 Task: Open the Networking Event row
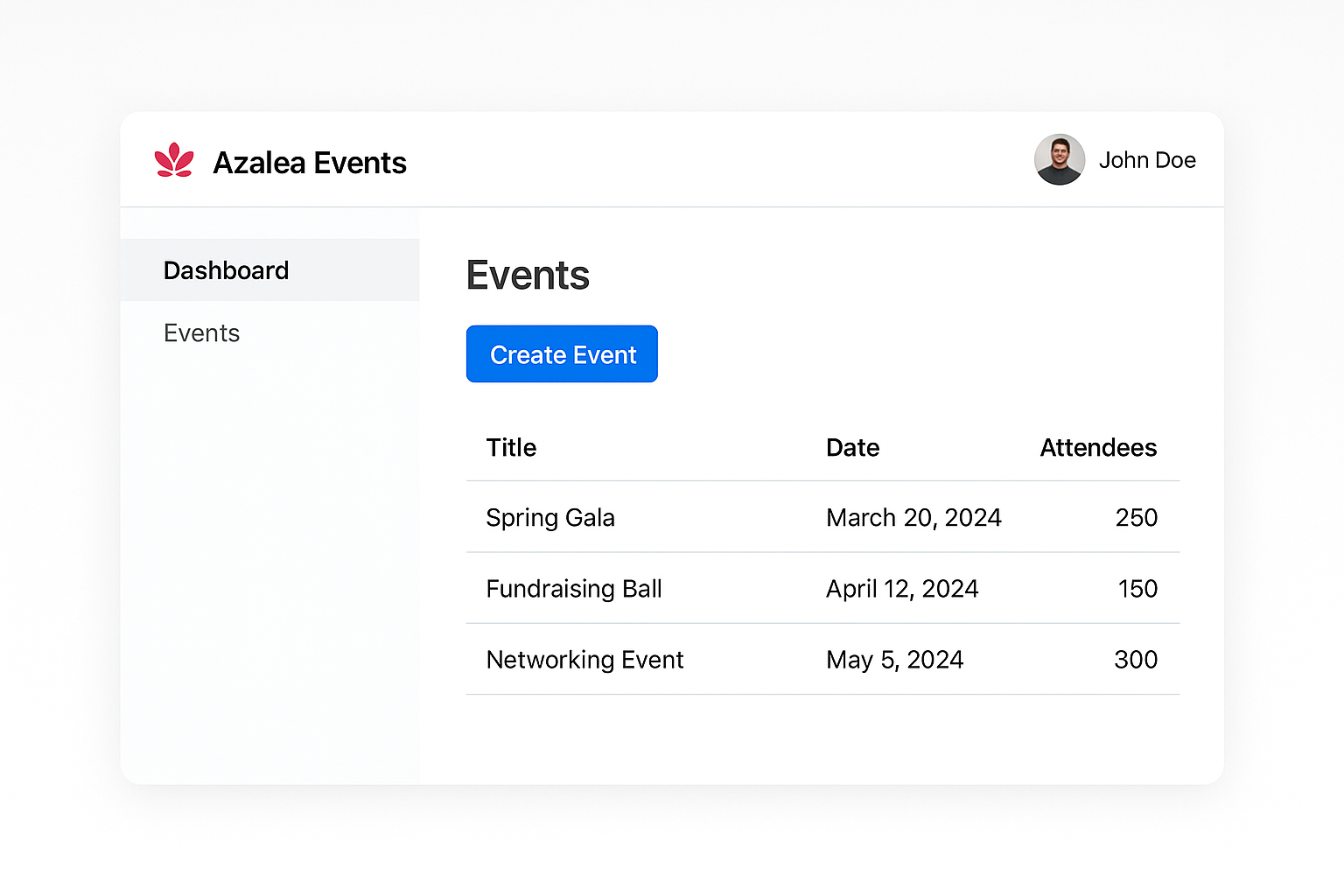pos(584,660)
